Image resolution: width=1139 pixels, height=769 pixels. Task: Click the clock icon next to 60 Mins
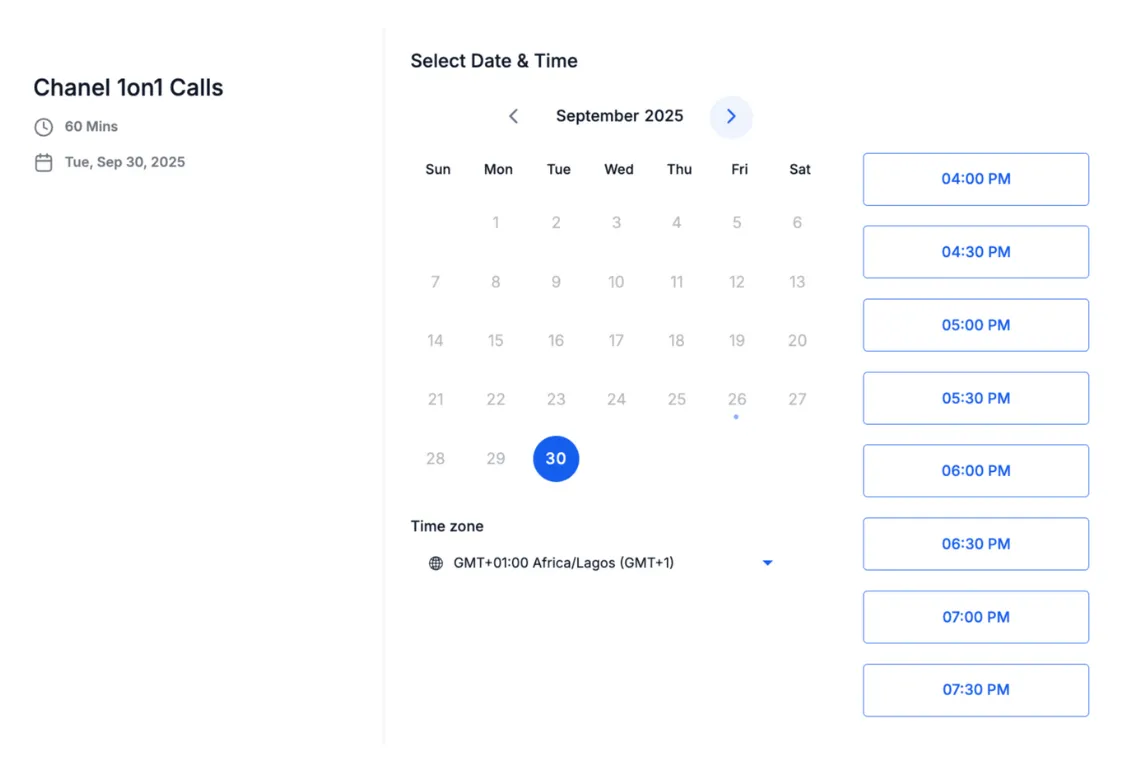(44, 127)
